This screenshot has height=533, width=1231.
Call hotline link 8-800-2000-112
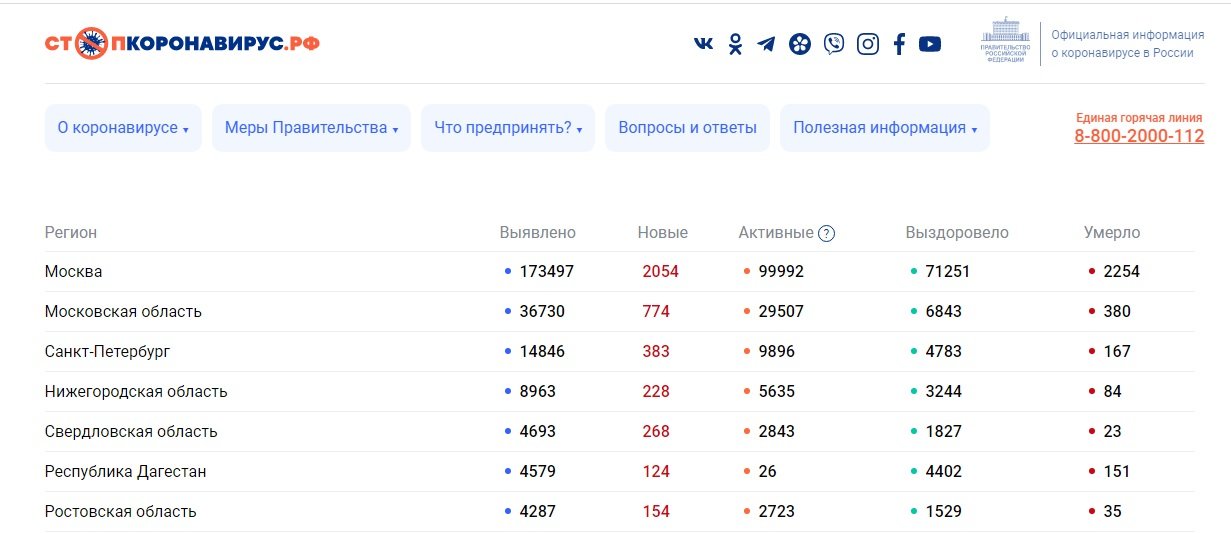click(x=1139, y=136)
